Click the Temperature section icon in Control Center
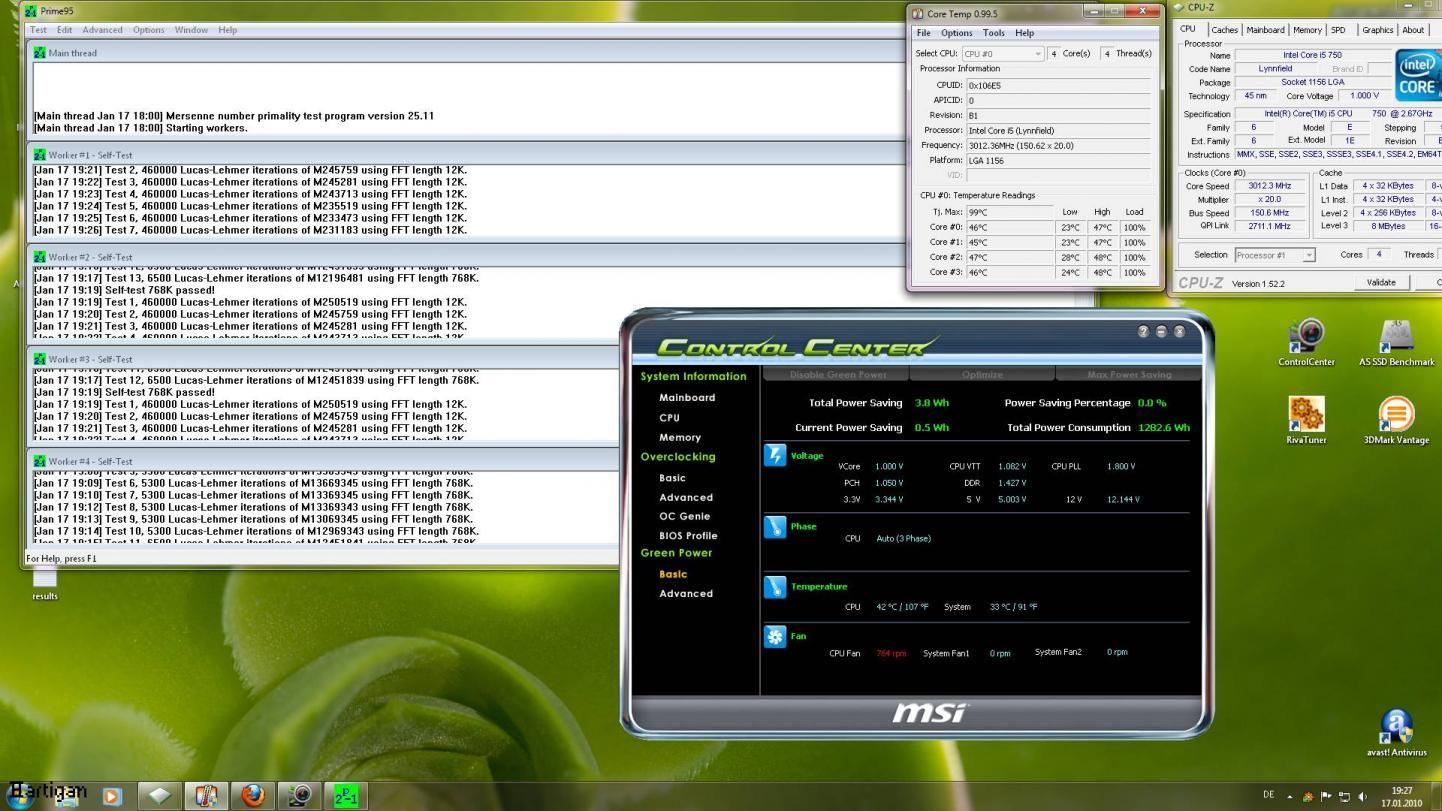1442x811 pixels. [x=775, y=587]
